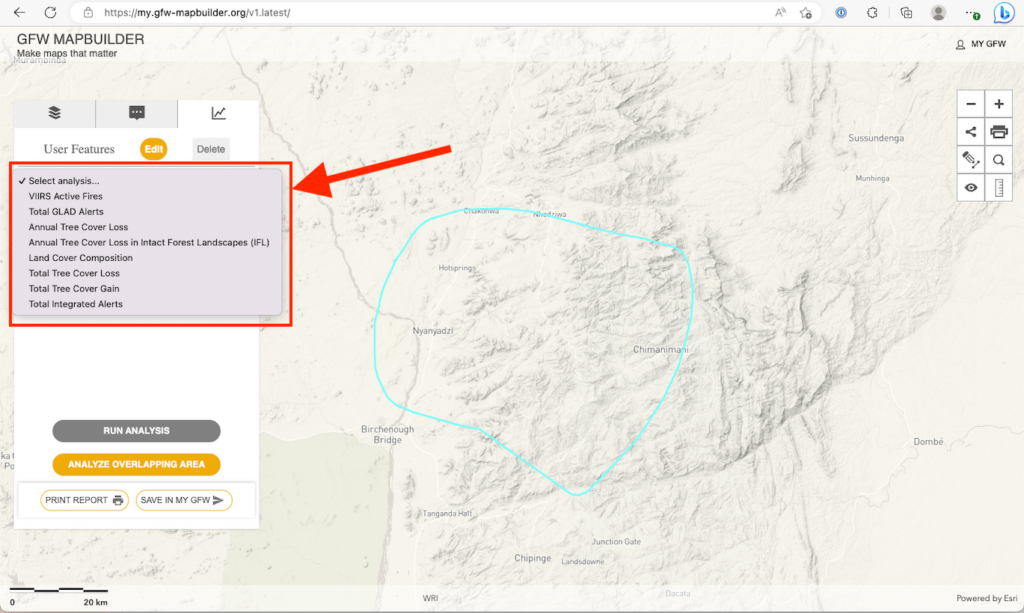Select the sketch drawing tool icon
The height and width of the screenshot is (613, 1024).
pyautogui.click(x=970, y=159)
